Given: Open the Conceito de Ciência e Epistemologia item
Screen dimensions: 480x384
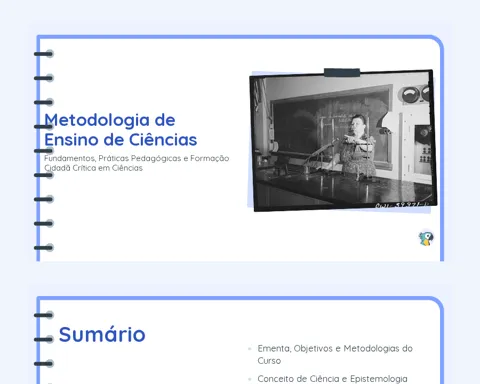Looking at the screenshot, I should 332,379.
